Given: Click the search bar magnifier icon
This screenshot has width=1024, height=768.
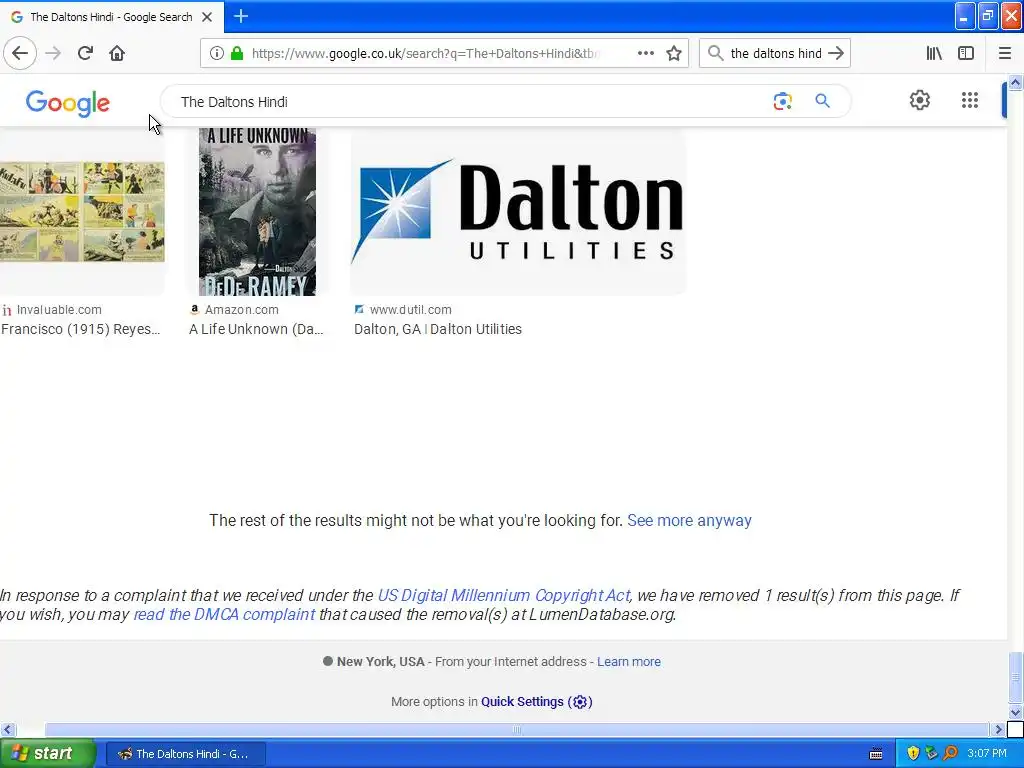Looking at the screenshot, I should [x=715, y=54].
